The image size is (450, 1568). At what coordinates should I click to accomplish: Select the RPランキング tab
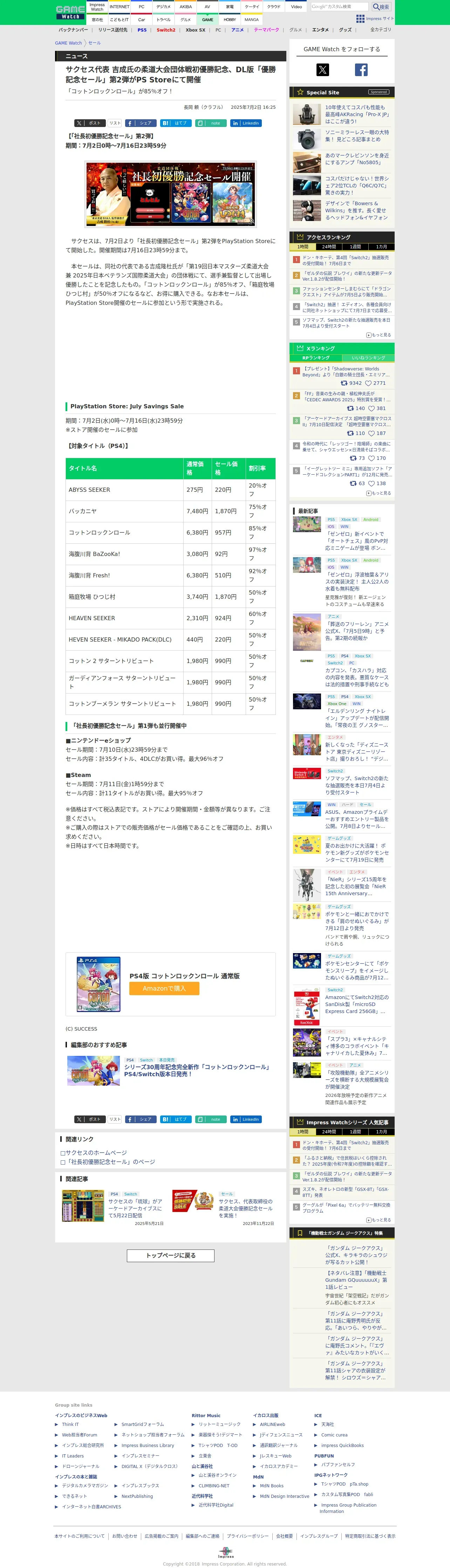click(316, 358)
